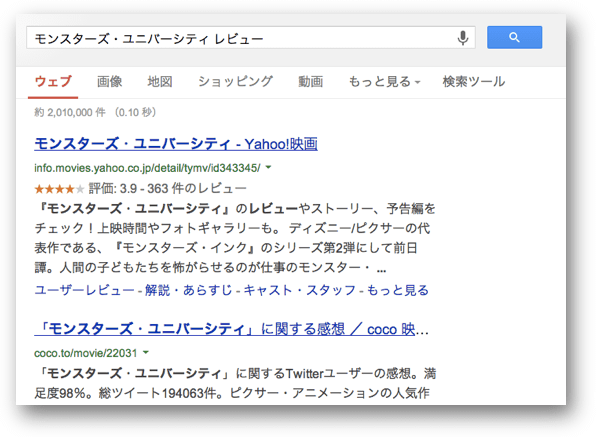Screen dimensions: 596x437
Task: Open the ユーザーレビュー sitelink
Action: click(84, 290)
